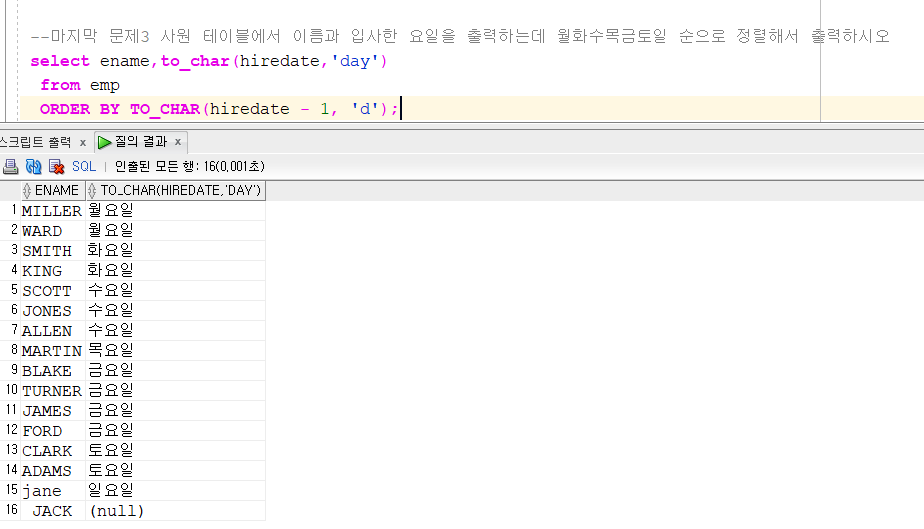Click the from emp line in editor
This screenshot has width=924, height=529.
[x=80, y=85]
